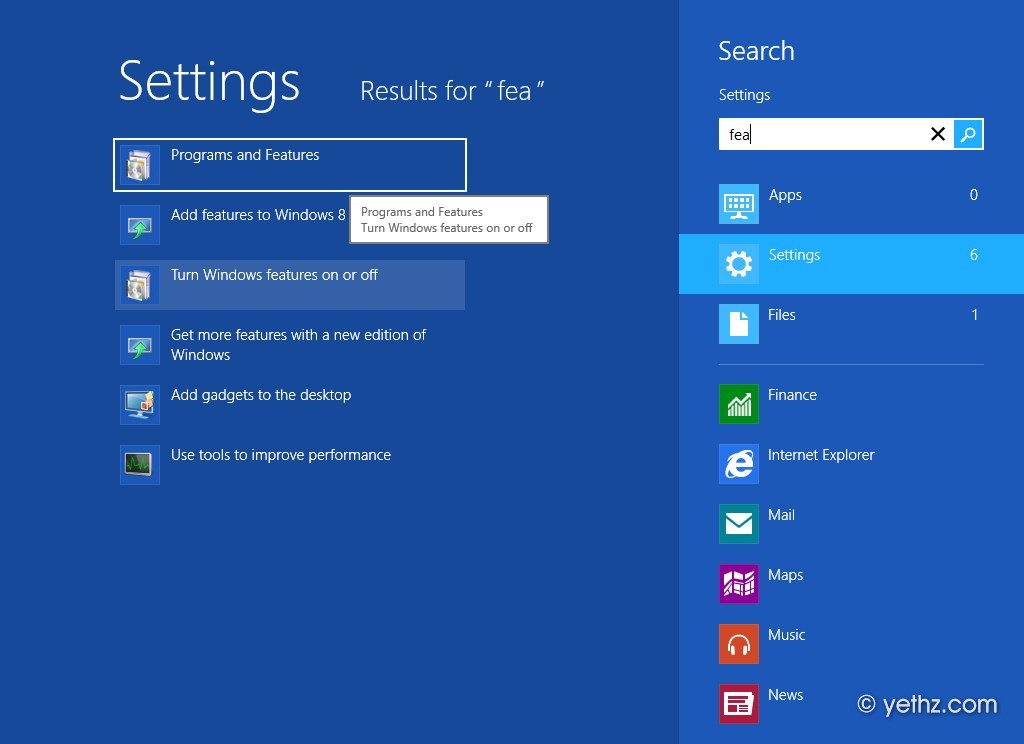The width and height of the screenshot is (1024, 744).
Task: Open the Internet Explorer icon
Action: [739, 464]
